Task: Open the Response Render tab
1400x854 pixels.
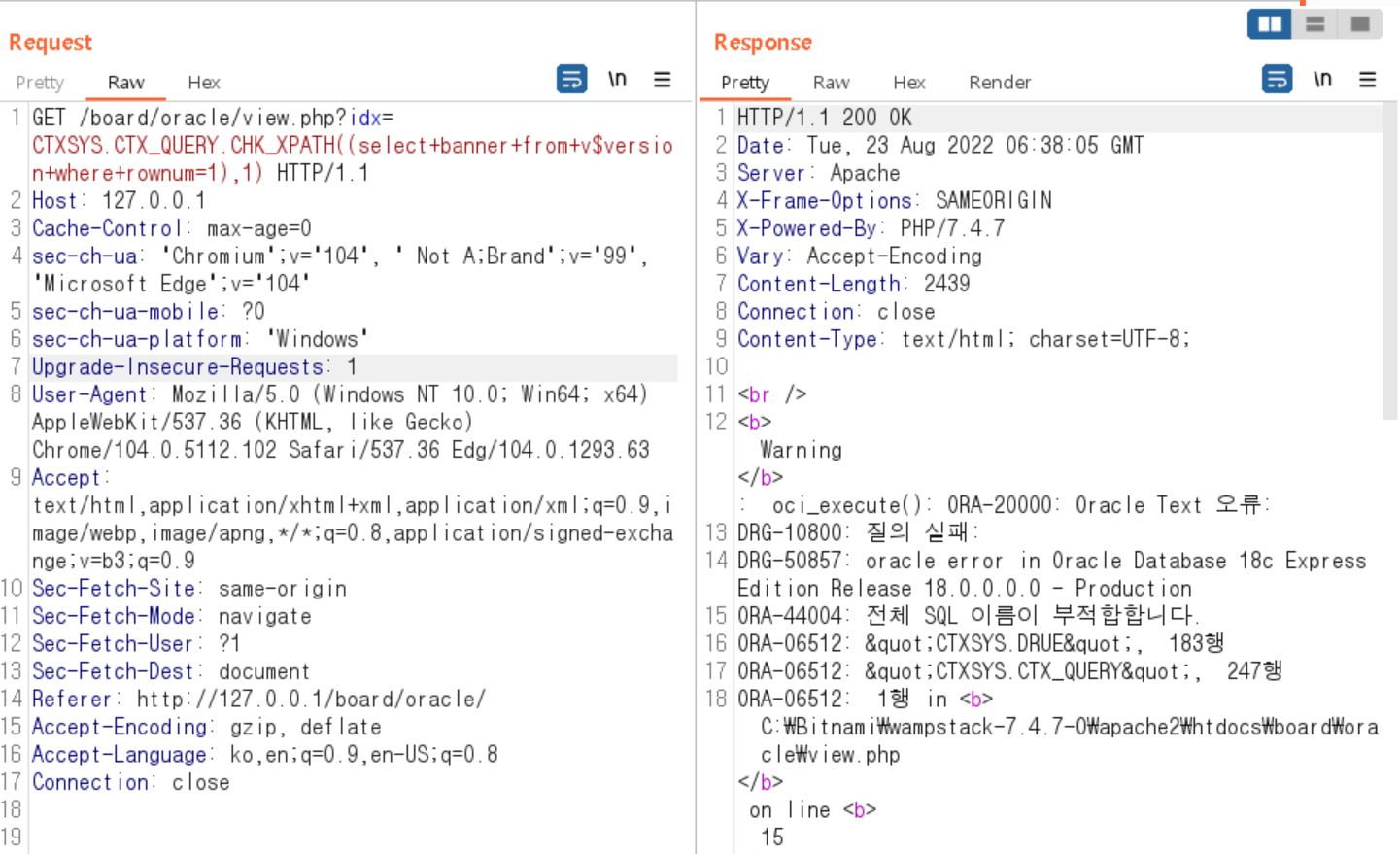Action: pos(1000,83)
